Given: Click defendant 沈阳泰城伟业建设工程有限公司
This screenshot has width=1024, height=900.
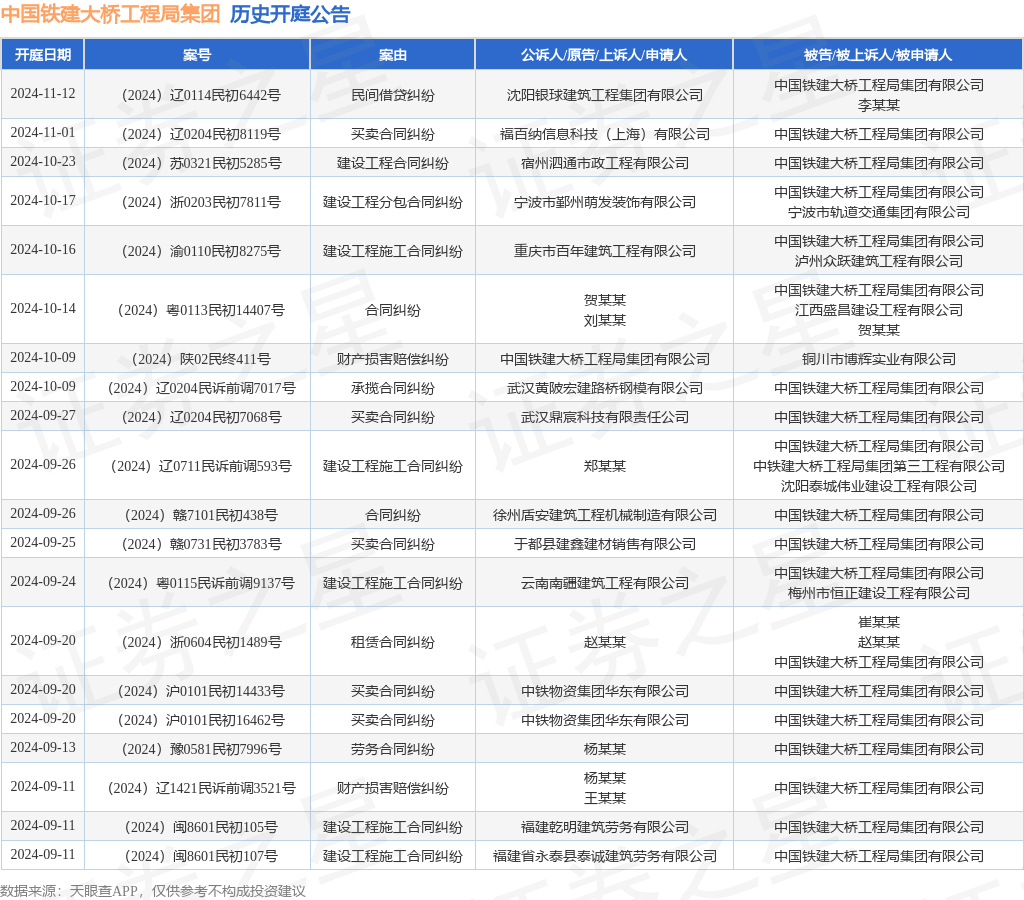Looking at the screenshot, I should (878, 486).
